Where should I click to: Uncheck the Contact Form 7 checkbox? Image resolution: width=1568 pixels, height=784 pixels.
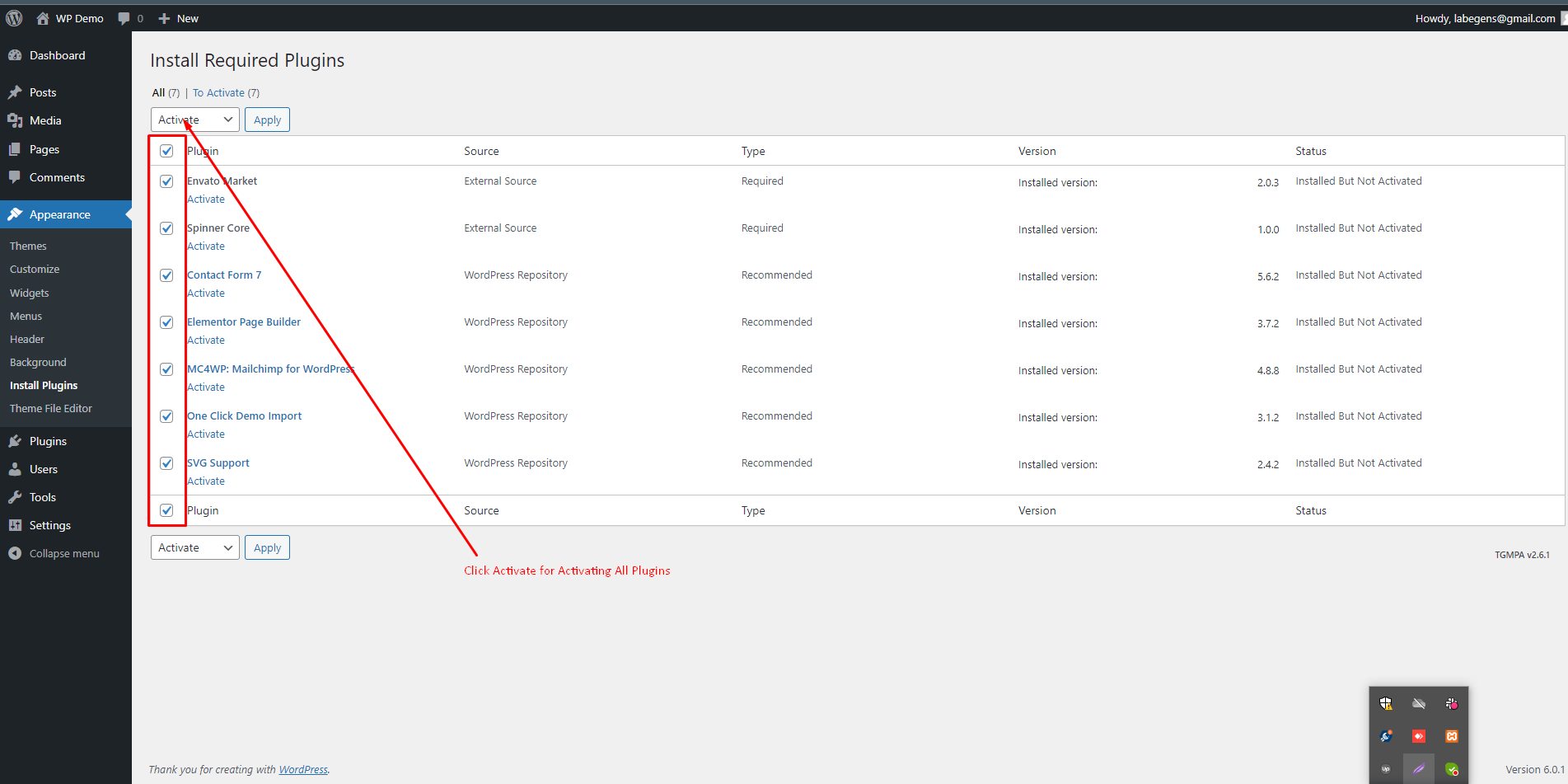pyautogui.click(x=166, y=275)
